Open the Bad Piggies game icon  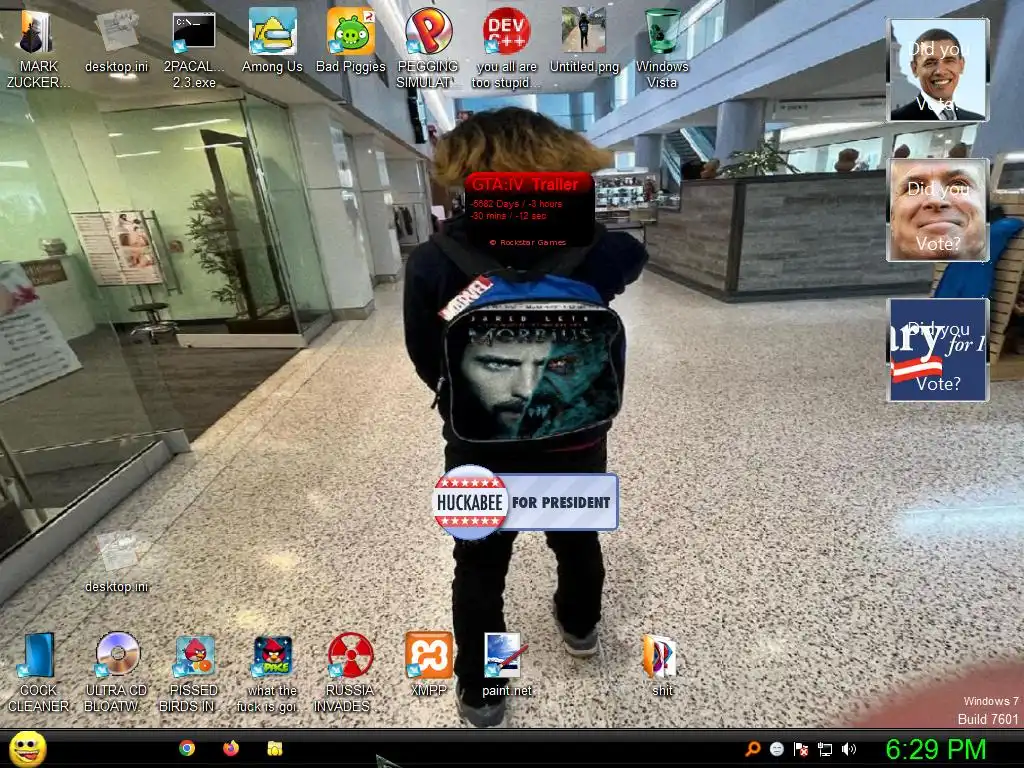coord(351,31)
